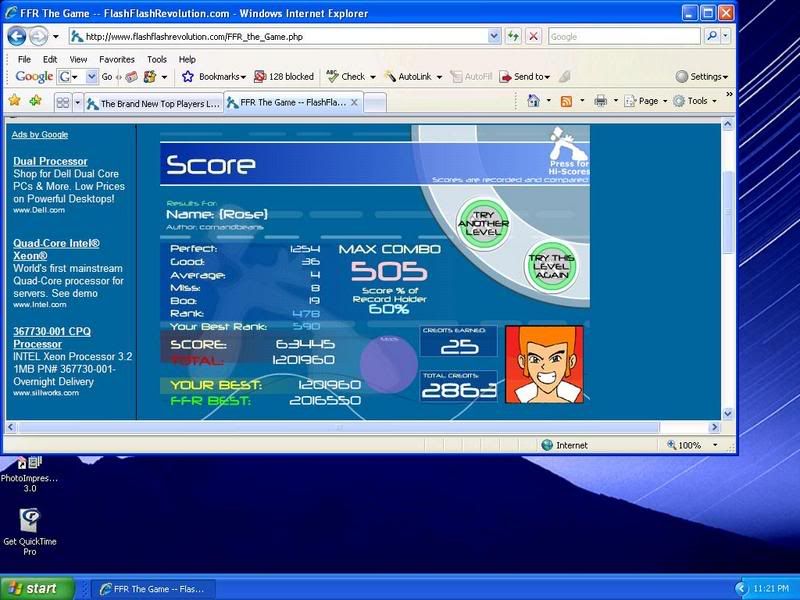Click the Home icon in command bar
This screenshot has height=600, width=800.
(x=533, y=101)
